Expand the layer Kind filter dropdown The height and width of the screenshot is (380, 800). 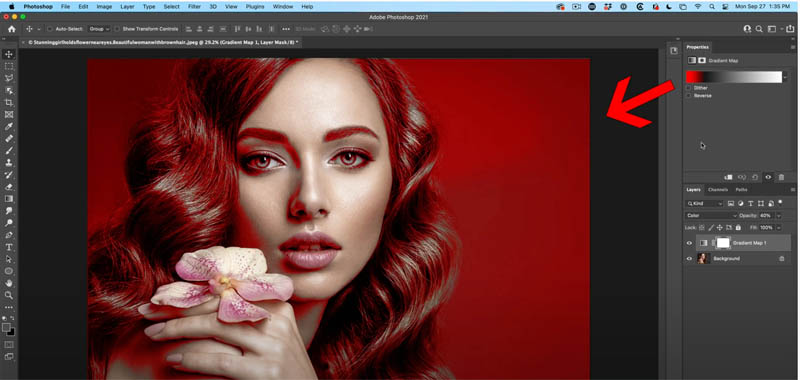click(x=705, y=204)
